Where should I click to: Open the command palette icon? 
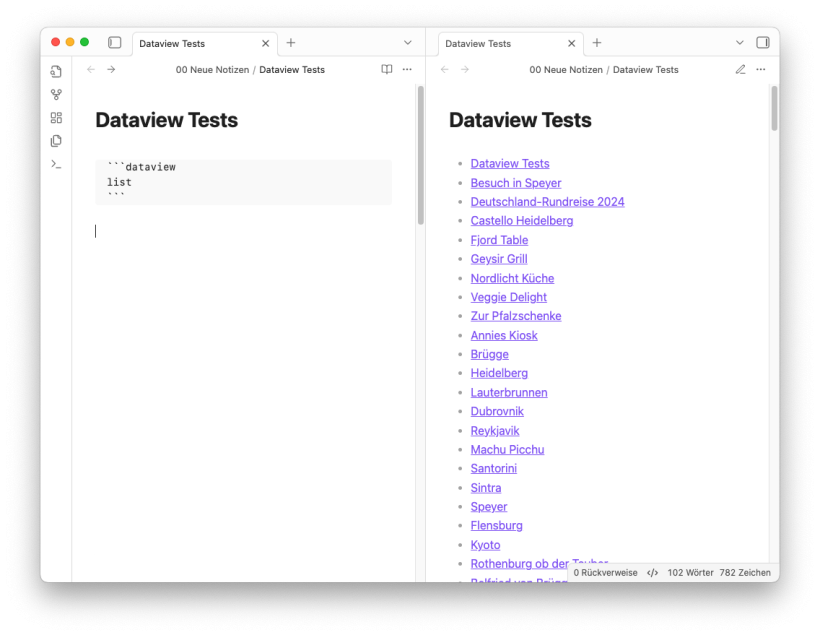(56, 164)
